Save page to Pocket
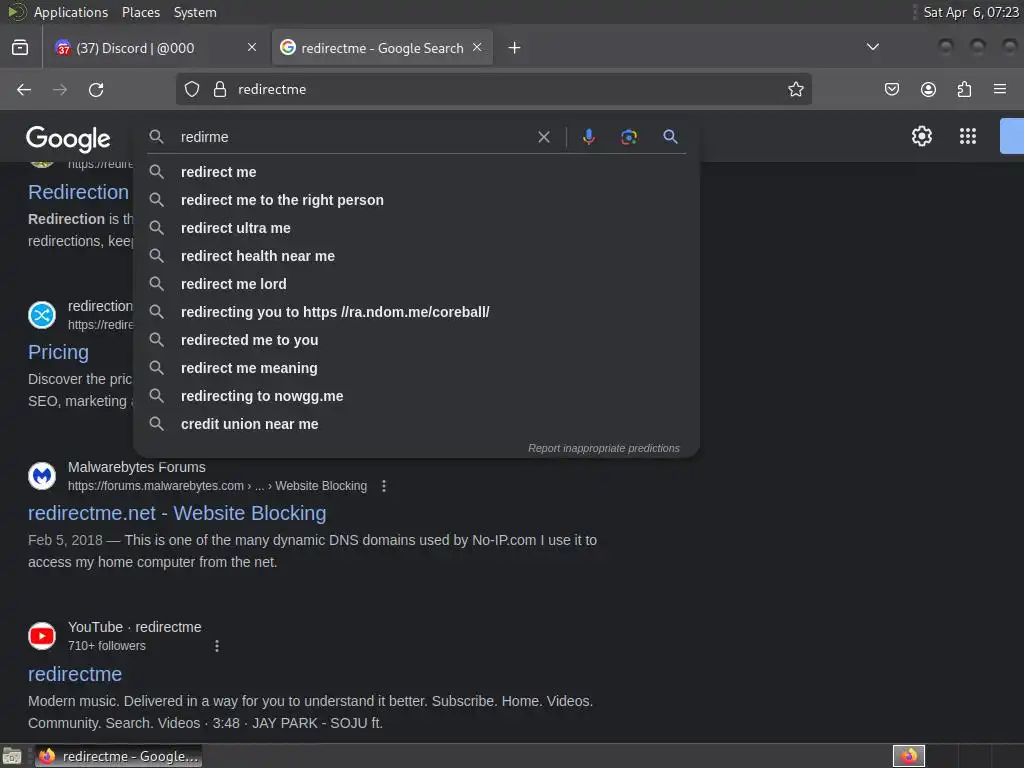Image resolution: width=1024 pixels, height=768 pixels. pos(891,89)
